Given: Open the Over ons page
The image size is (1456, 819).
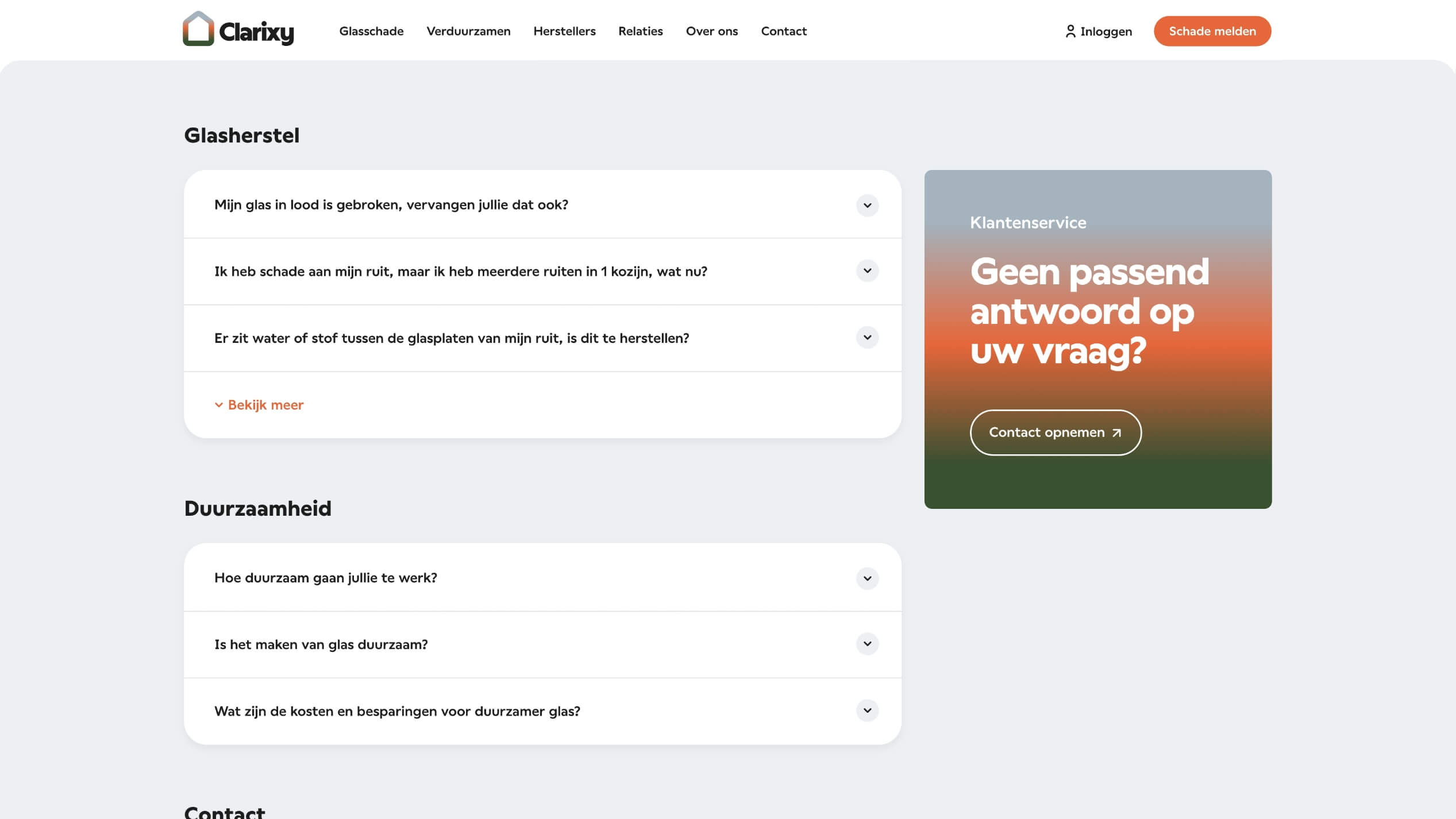Looking at the screenshot, I should pos(712,32).
